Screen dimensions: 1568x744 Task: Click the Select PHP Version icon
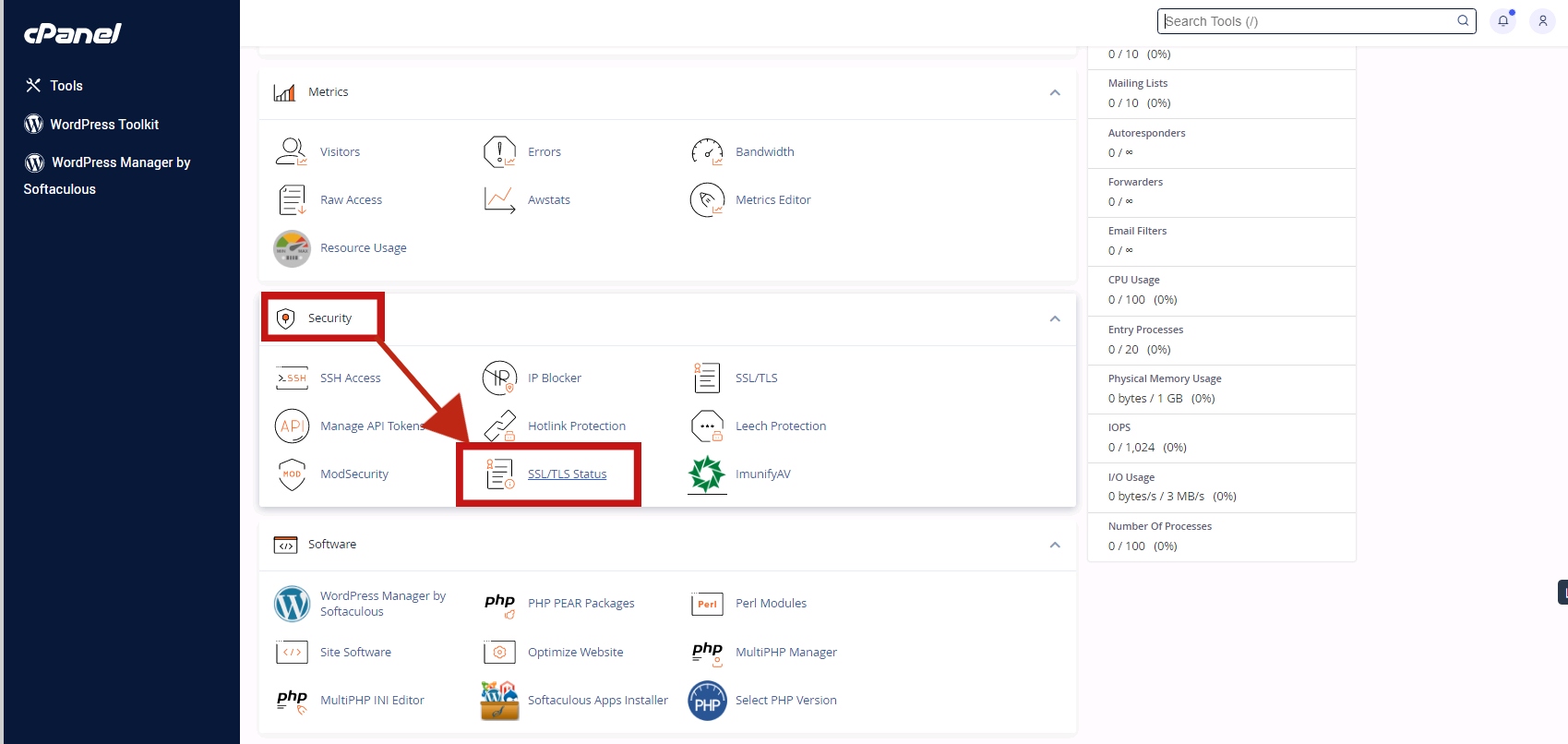click(x=707, y=701)
